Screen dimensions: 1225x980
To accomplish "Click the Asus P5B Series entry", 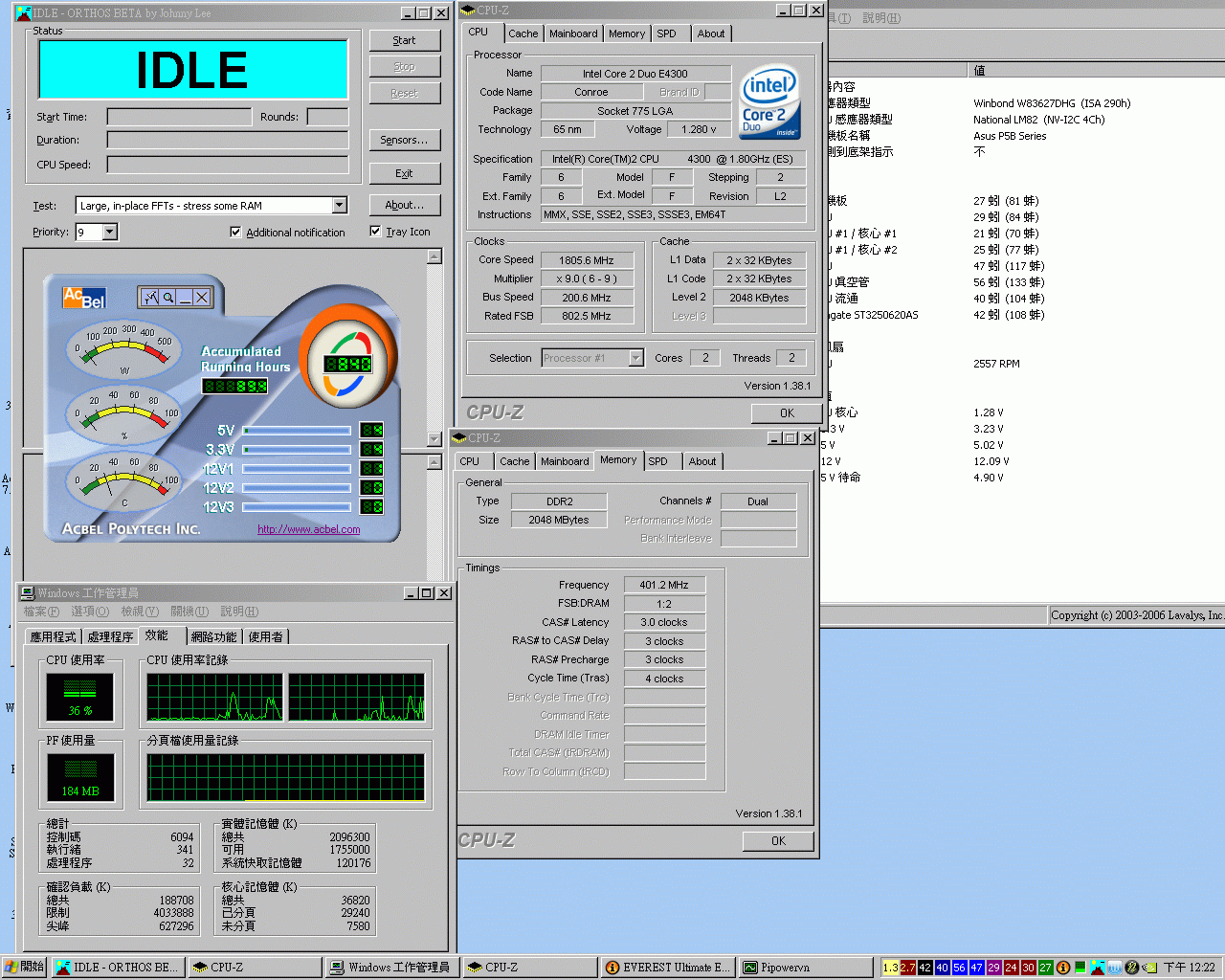I will pos(1010,136).
